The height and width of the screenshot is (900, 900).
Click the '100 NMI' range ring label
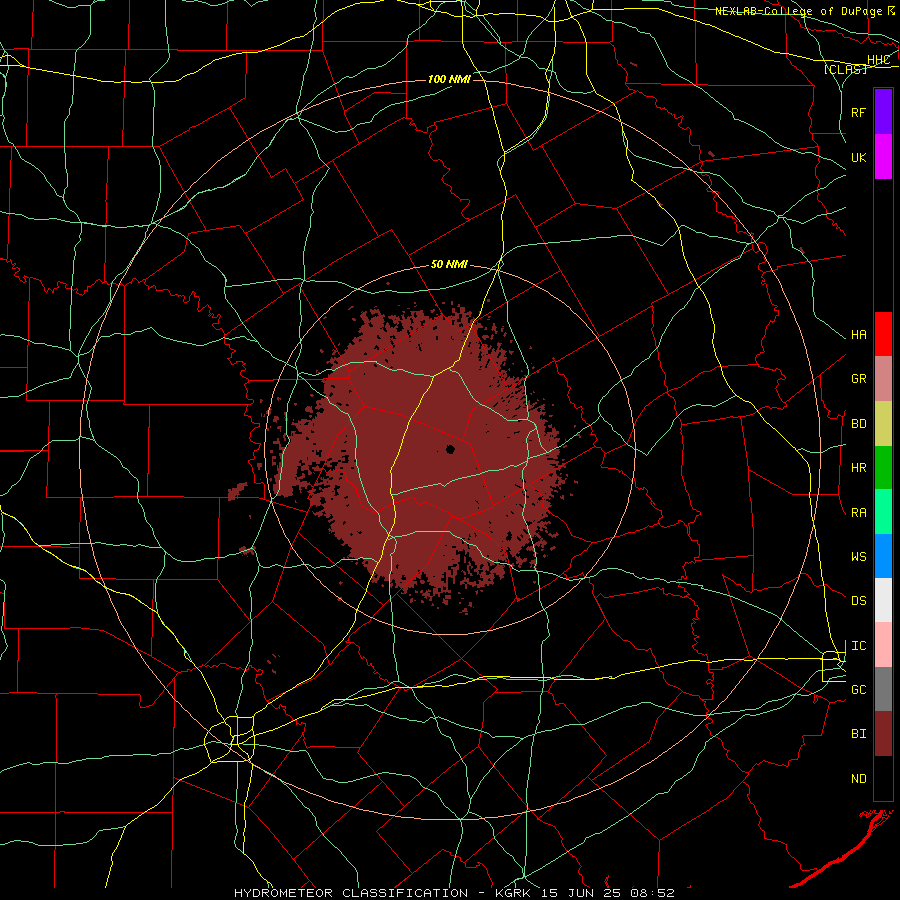pyautogui.click(x=449, y=79)
